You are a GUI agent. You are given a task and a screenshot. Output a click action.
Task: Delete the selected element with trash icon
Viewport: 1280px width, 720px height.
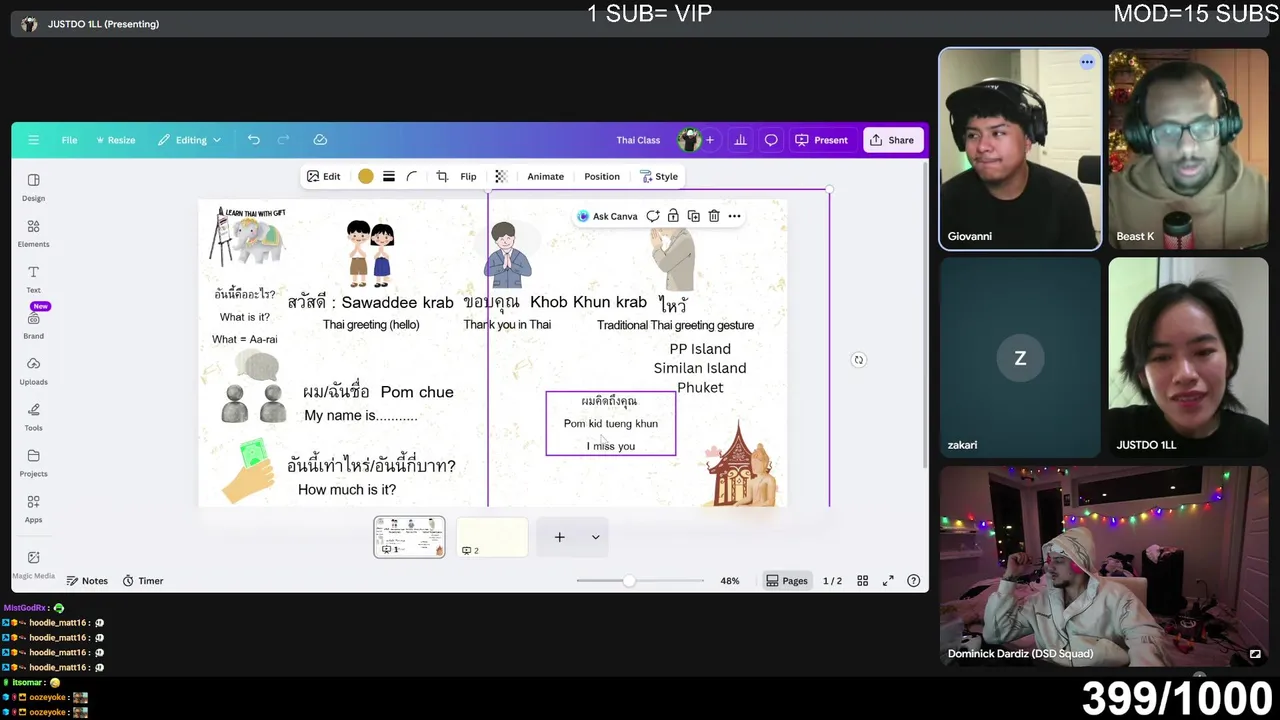(x=714, y=216)
